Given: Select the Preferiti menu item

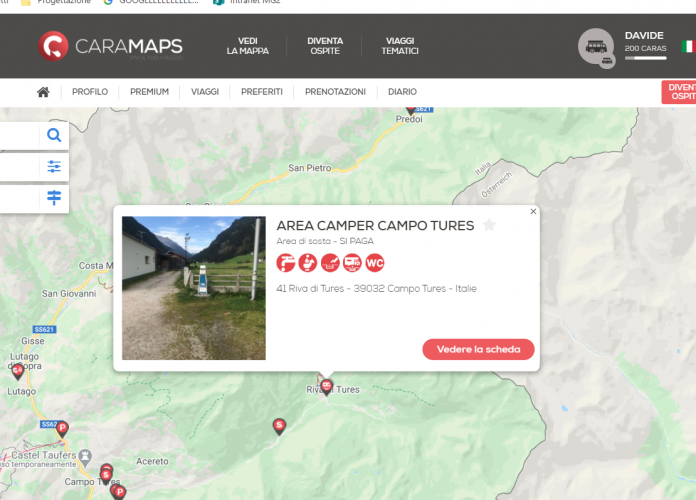Looking at the screenshot, I should [x=262, y=92].
